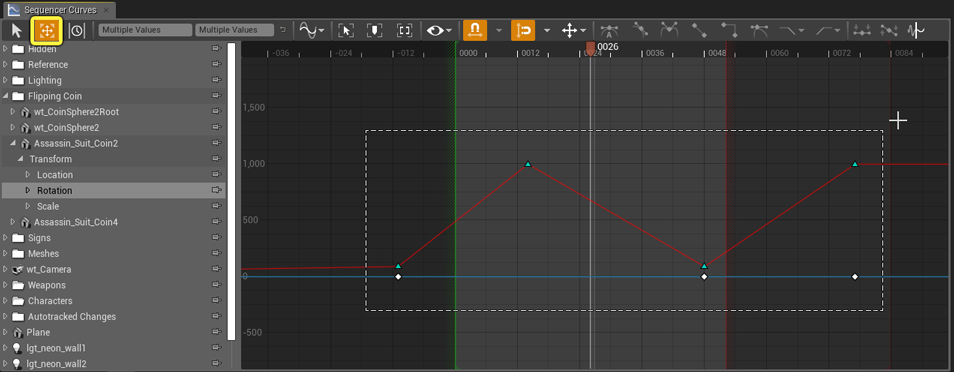Select the Signs folder row
The width and height of the screenshot is (954, 372).
113,238
